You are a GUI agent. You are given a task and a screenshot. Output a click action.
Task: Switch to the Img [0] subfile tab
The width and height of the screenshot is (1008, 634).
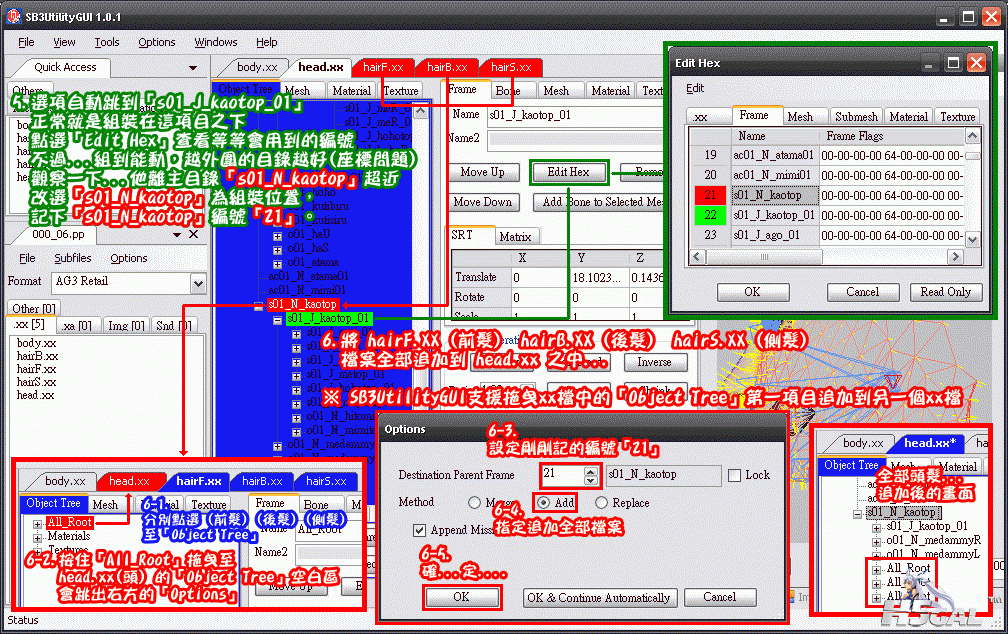(126, 326)
